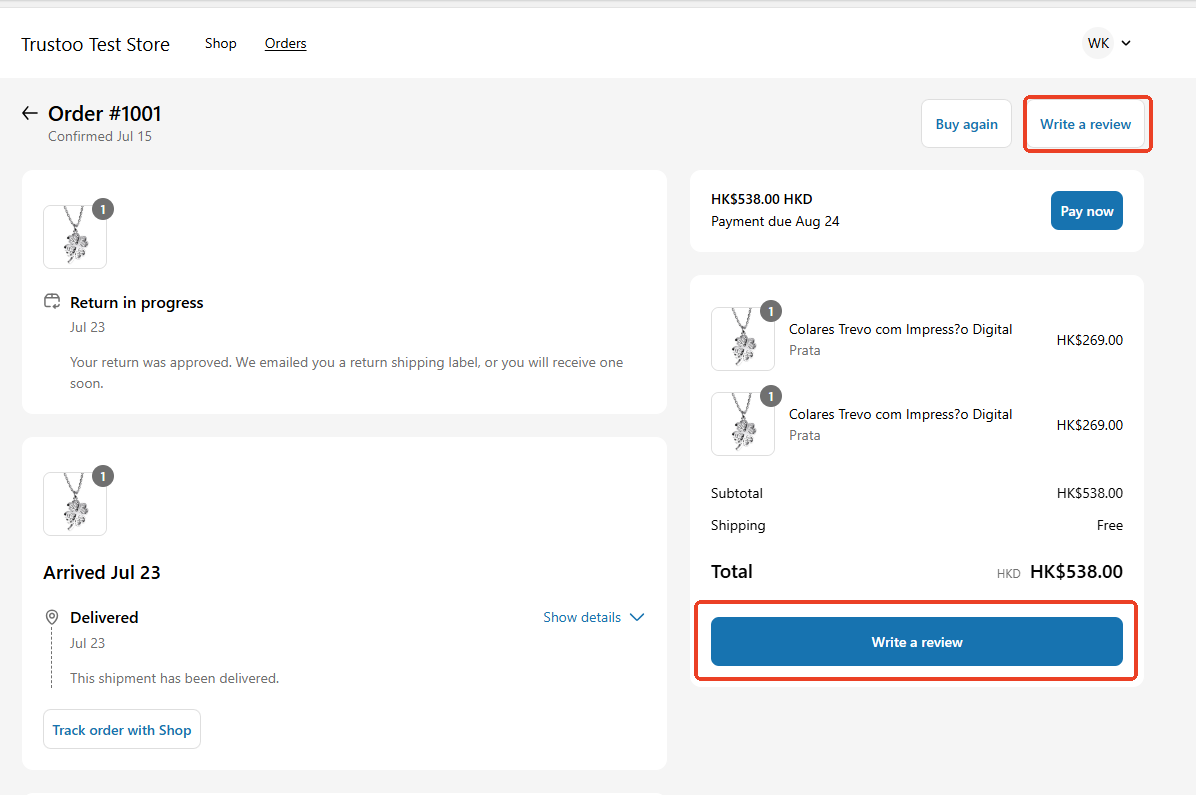This screenshot has width=1196, height=795.
Task: Click Track order with Shop
Action: tap(121, 729)
